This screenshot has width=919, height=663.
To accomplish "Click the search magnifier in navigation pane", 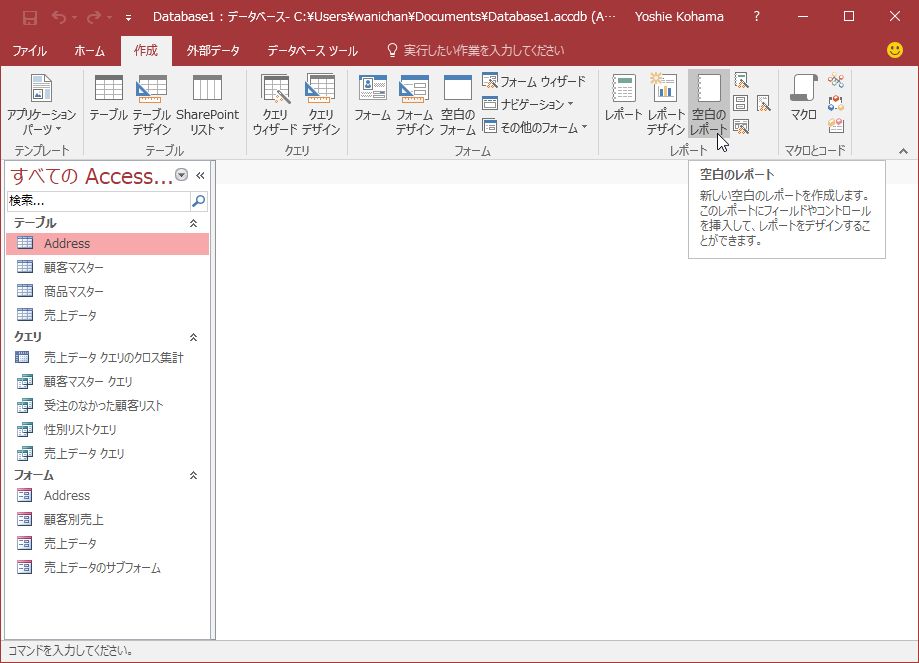I will point(199,201).
